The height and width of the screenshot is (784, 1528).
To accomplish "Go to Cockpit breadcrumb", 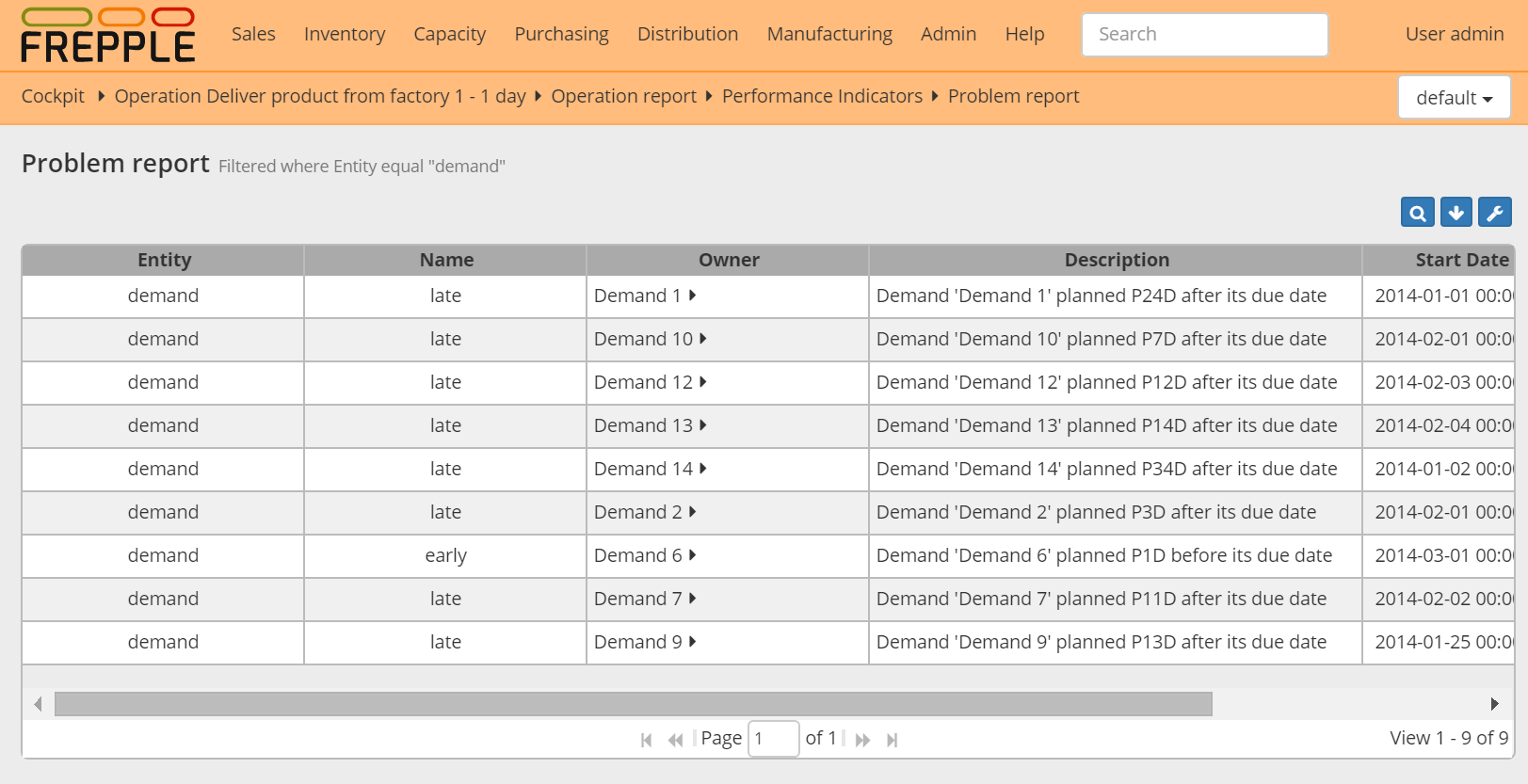I will pos(53,97).
